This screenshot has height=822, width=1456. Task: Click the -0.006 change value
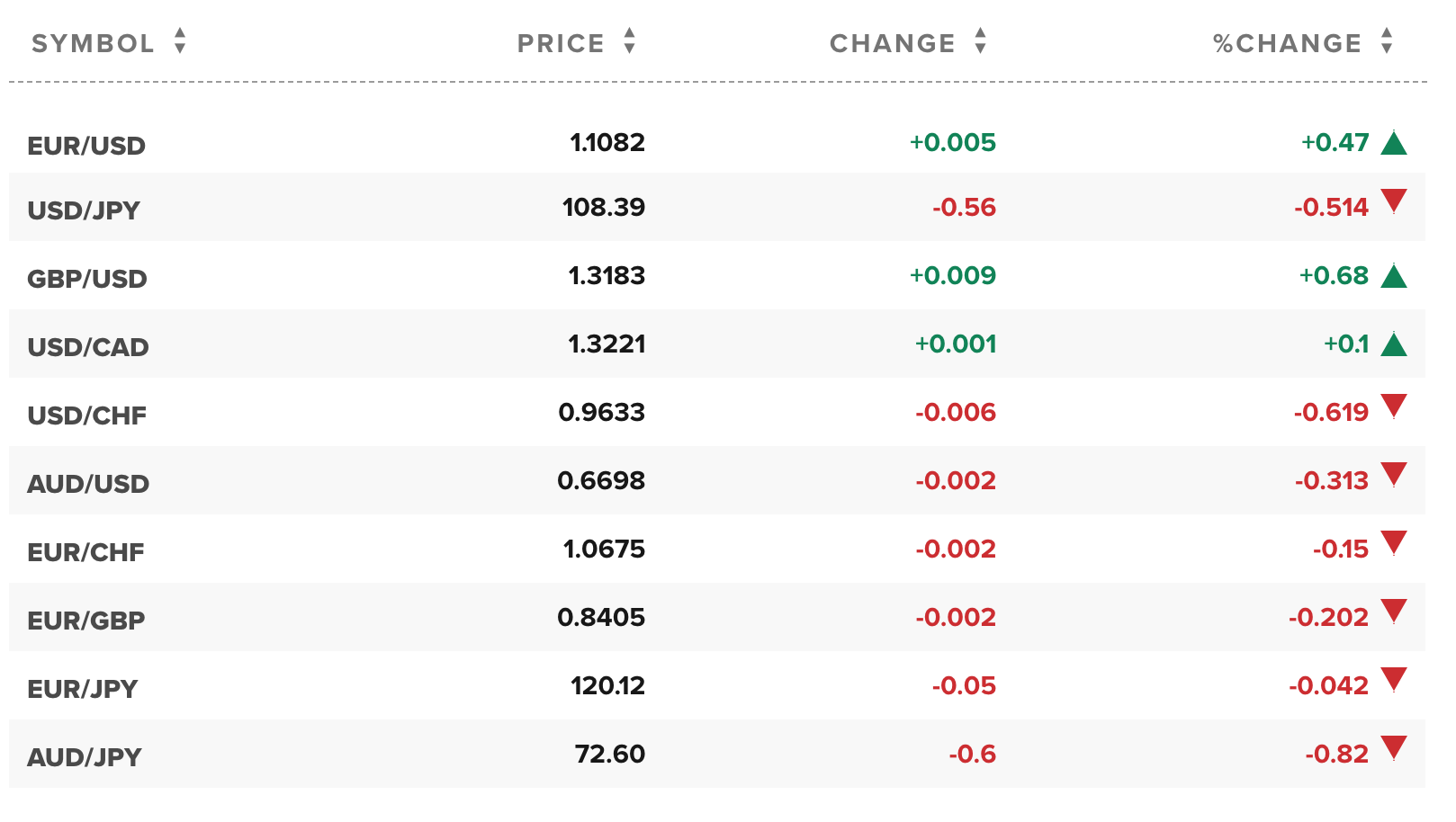click(x=956, y=412)
